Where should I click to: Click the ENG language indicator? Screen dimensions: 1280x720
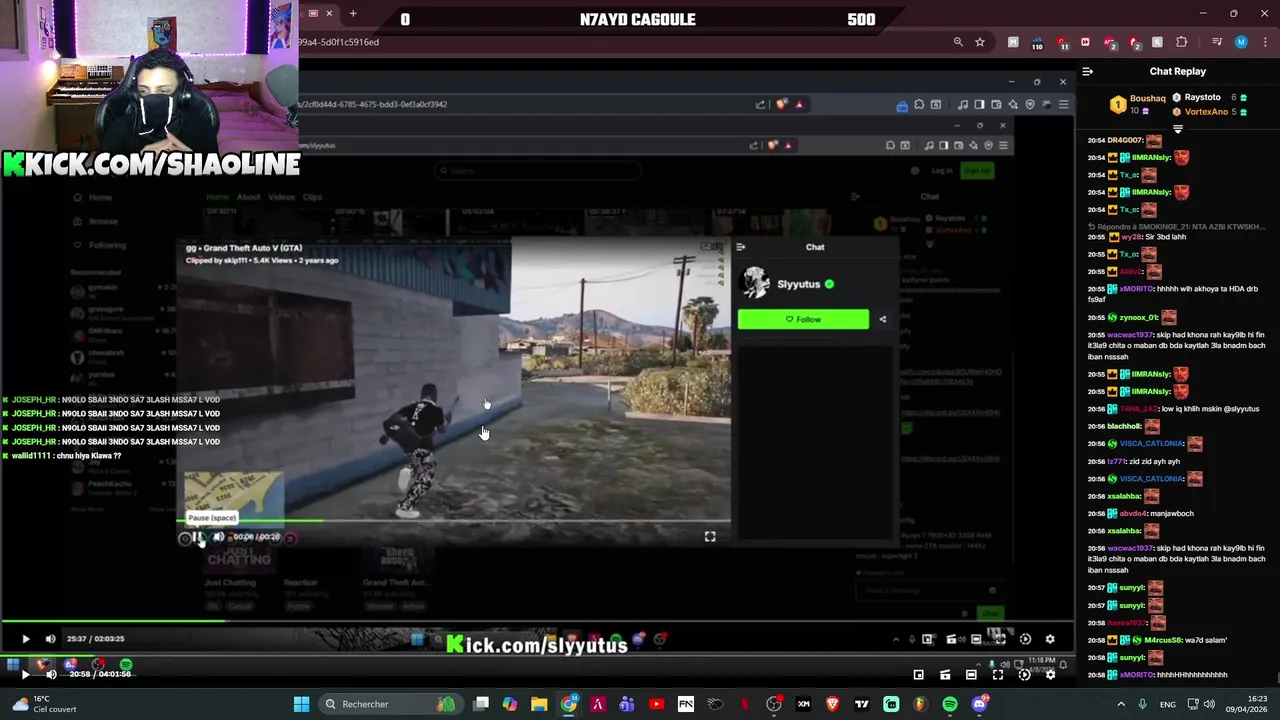coord(1167,705)
